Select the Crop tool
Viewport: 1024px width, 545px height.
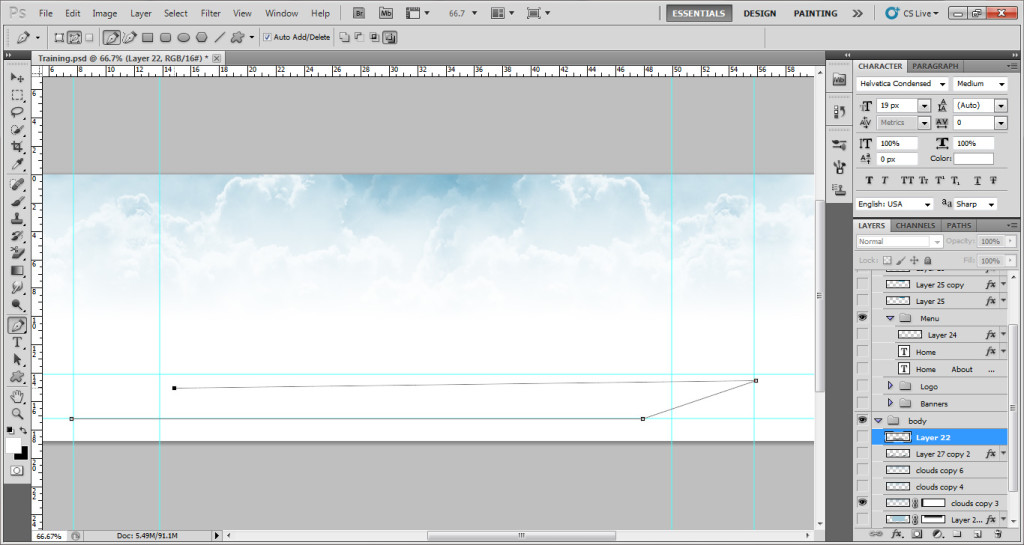[17, 146]
